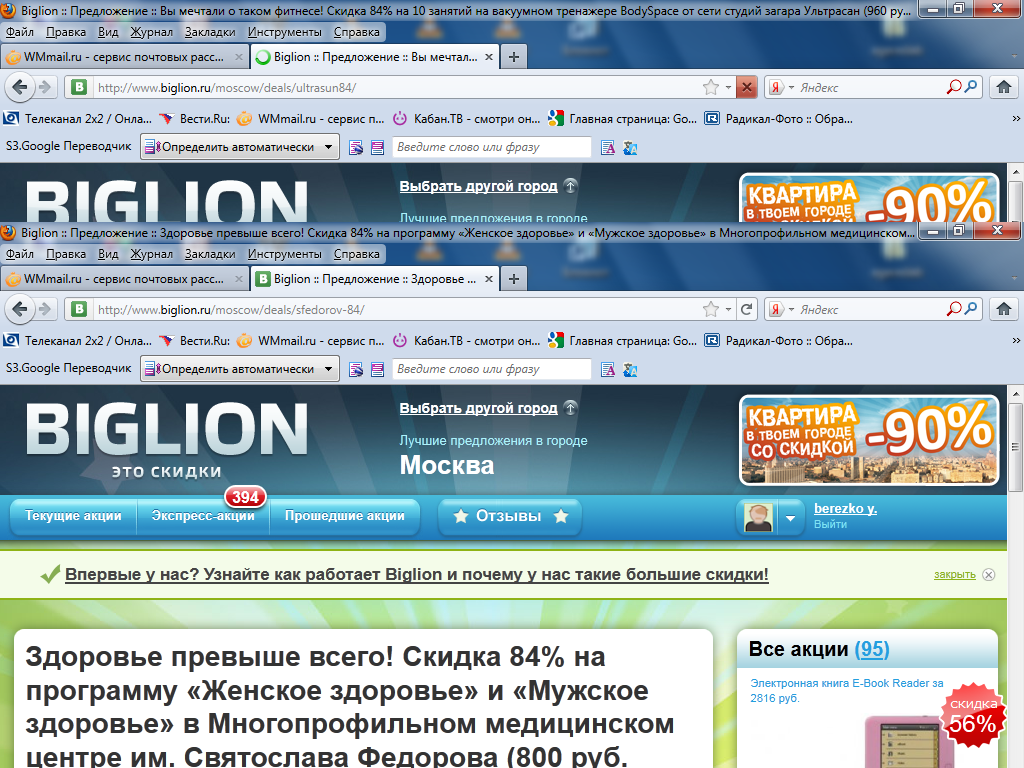Click Текущие акции button
Image resolution: width=1024 pixels, height=768 pixels.
(x=73, y=516)
